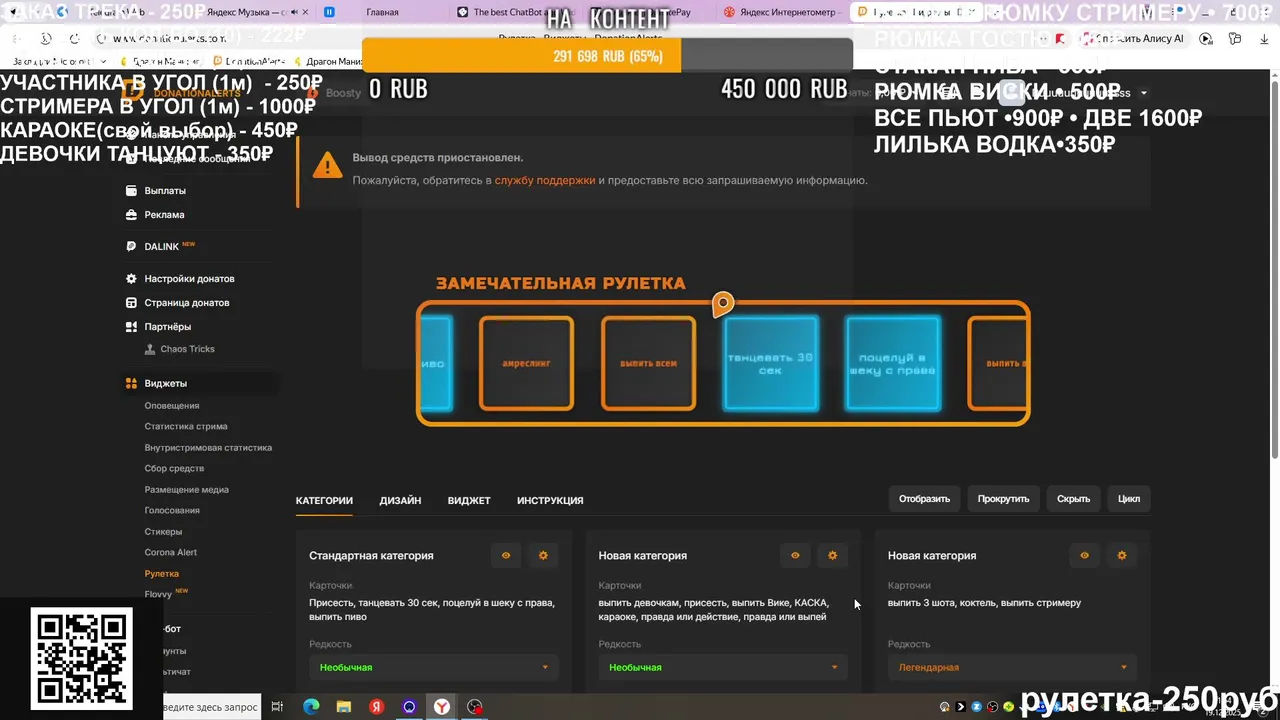Image resolution: width=1280 pixels, height=720 pixels.
Task: Click the Windows search box in taskbar
Action: [211, 706]
